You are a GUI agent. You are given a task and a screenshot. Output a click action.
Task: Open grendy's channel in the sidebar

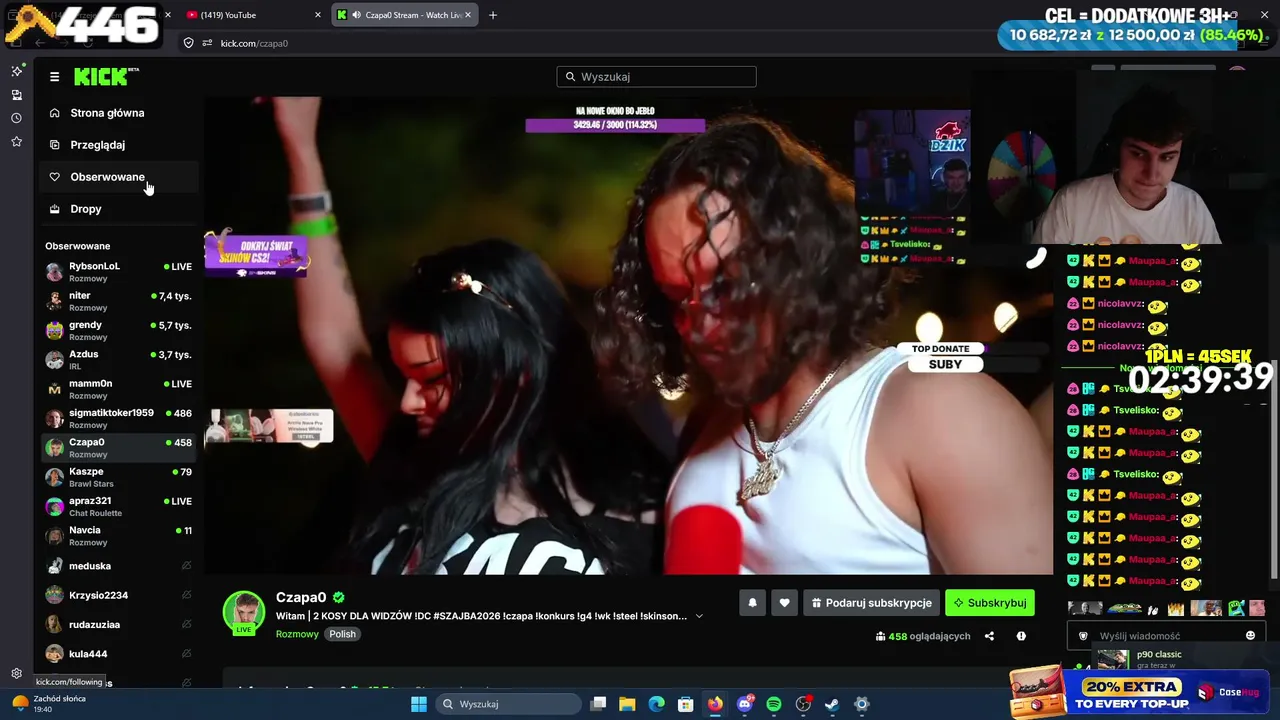click(119, 330)
